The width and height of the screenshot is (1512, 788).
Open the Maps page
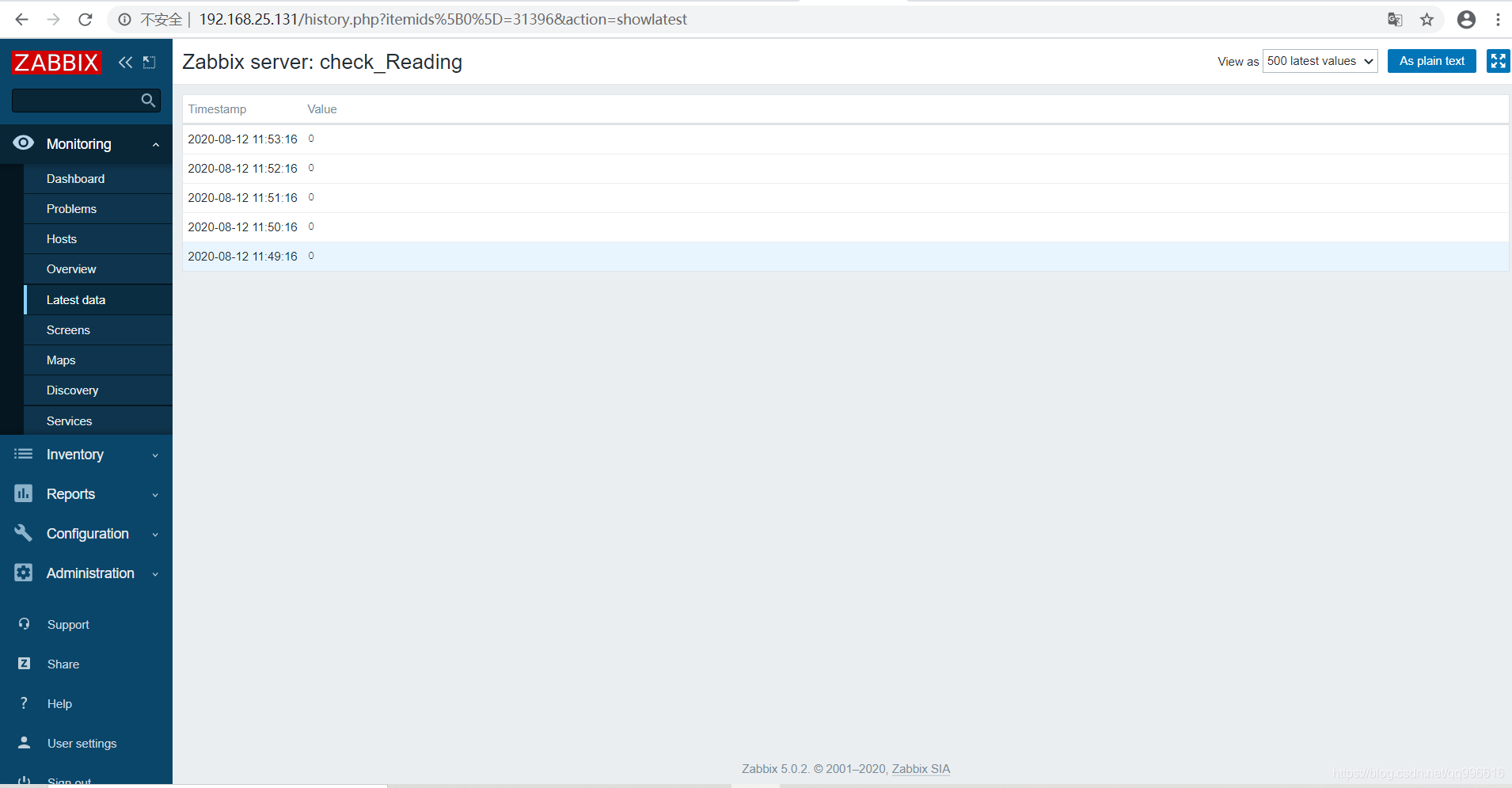click(61, 360)
